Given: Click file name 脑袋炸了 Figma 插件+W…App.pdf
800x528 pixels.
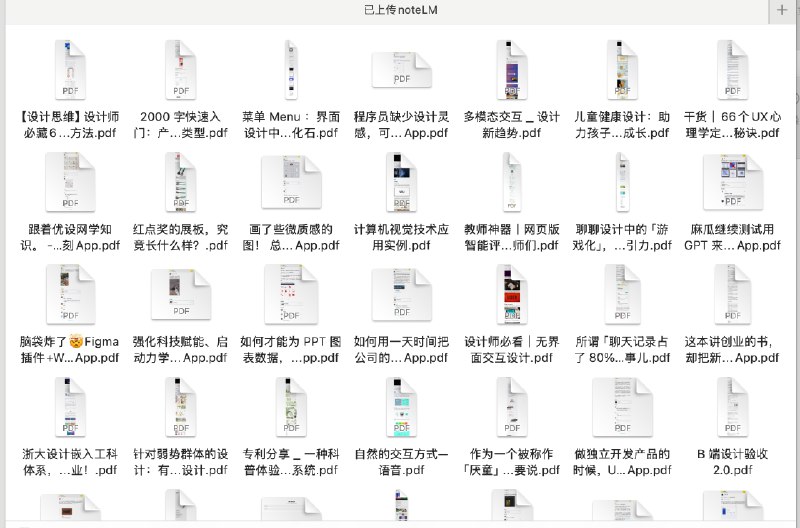Looking at the screenshot, I should coord(70,349).
